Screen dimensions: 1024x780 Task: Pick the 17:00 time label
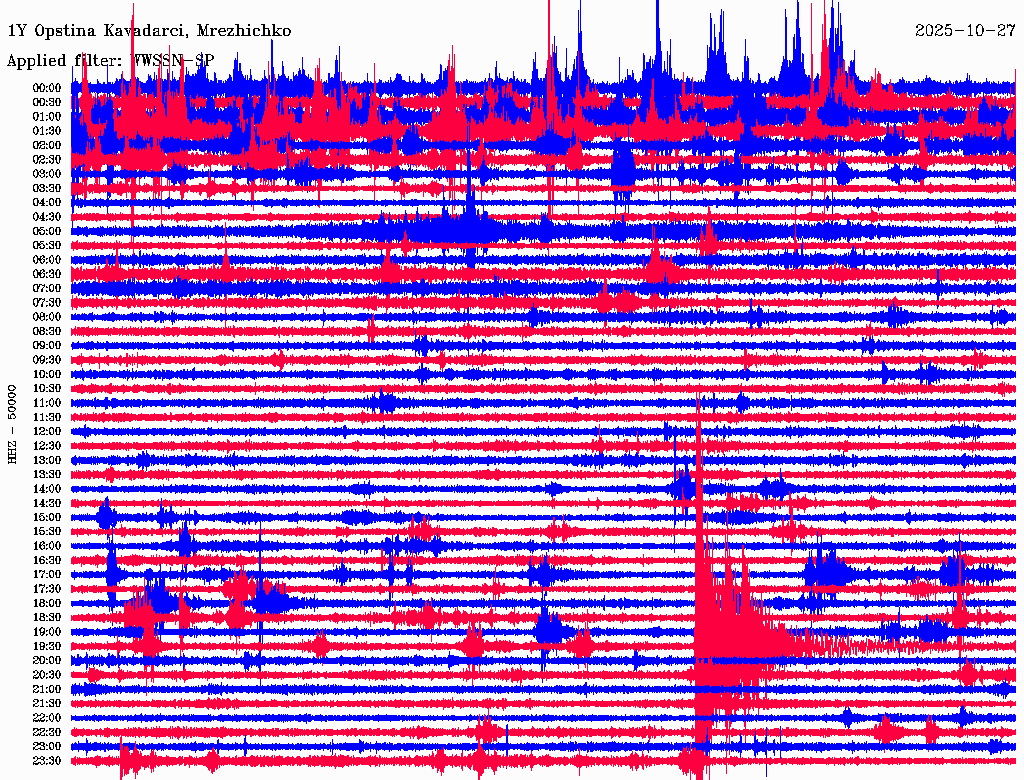coord(47,575)
